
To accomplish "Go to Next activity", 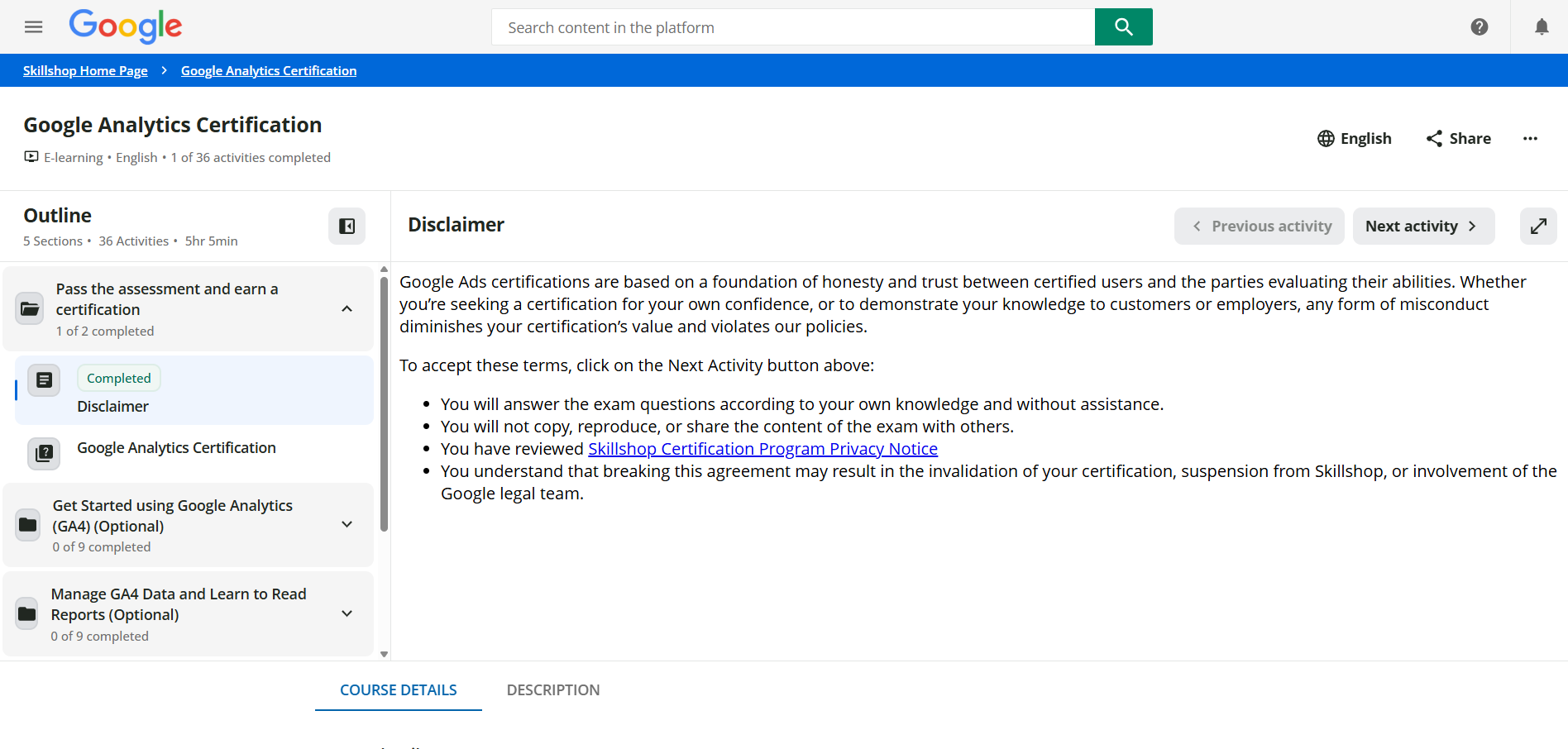I will (1422, 227).
